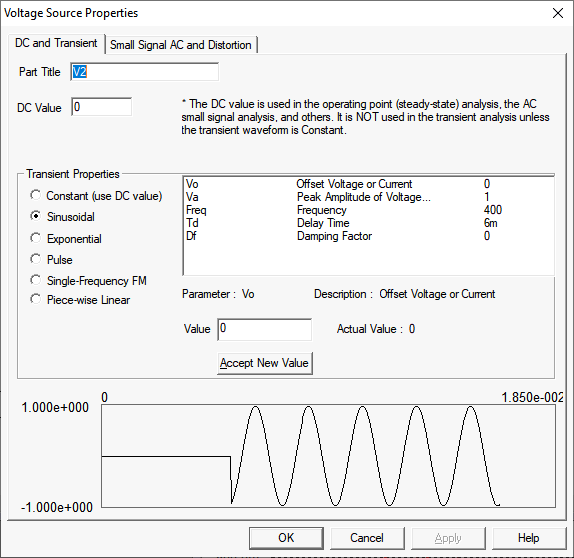
Task: Select the Va Peak Amplitude parameter row
Action: [368, 197]
